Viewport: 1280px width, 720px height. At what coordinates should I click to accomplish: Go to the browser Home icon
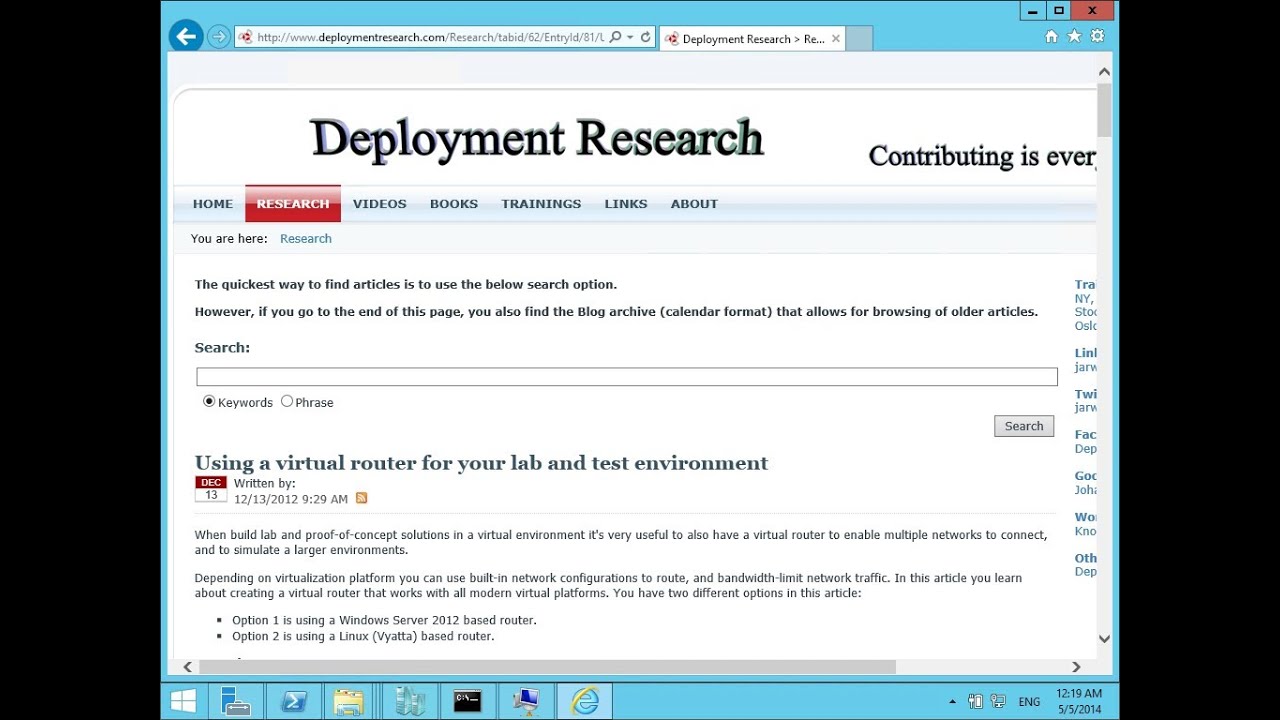pos(1051,36)
